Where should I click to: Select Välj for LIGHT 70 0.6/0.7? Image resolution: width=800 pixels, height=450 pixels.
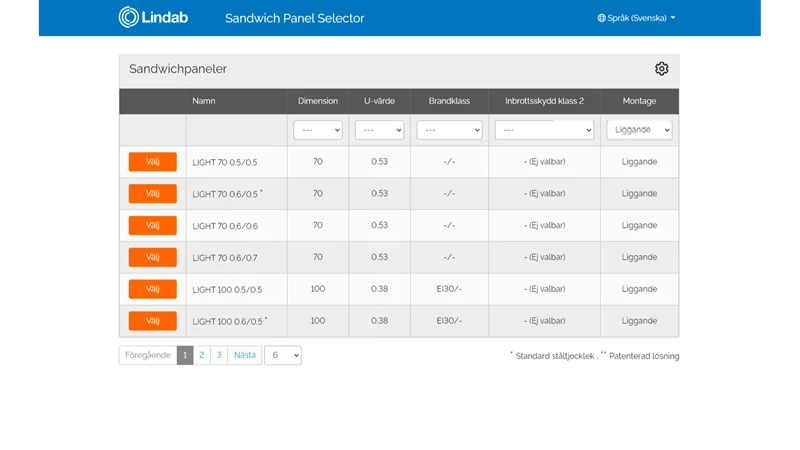(x=153, y=257)
